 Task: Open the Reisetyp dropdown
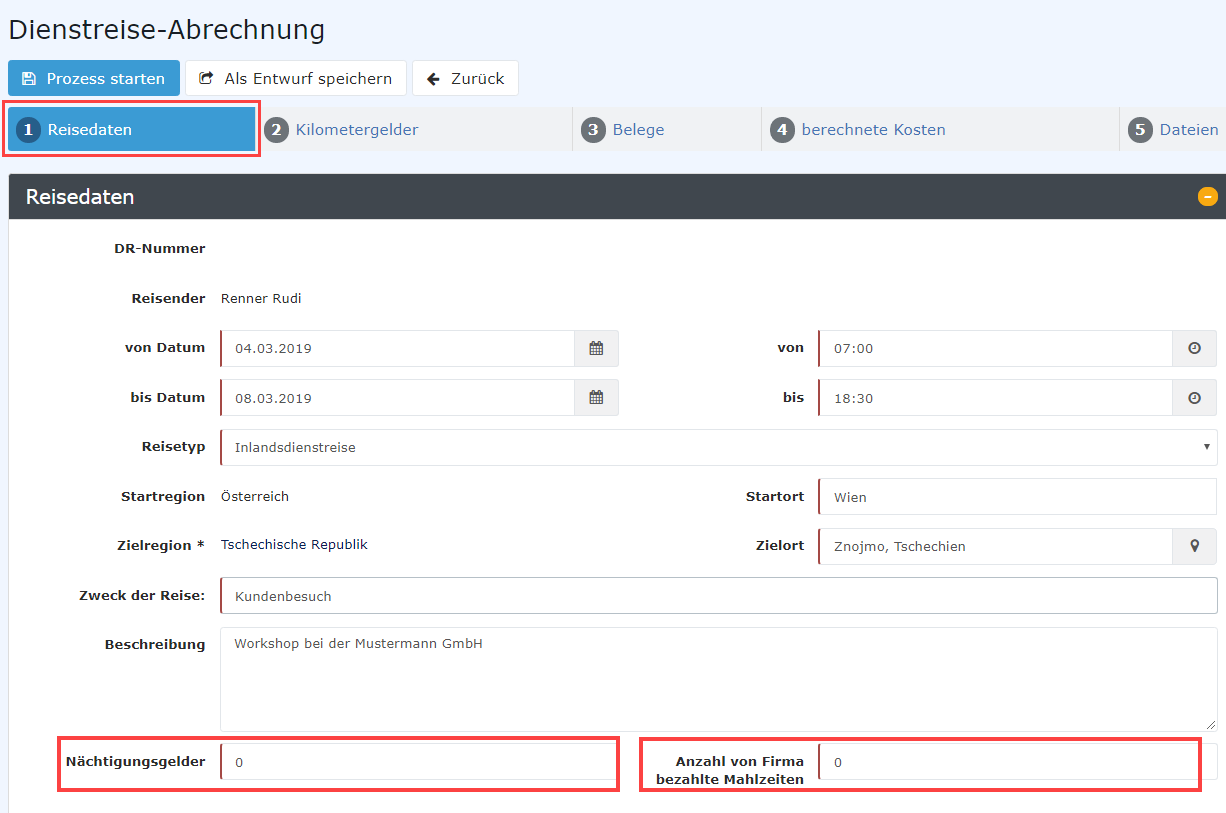(719, 447)
